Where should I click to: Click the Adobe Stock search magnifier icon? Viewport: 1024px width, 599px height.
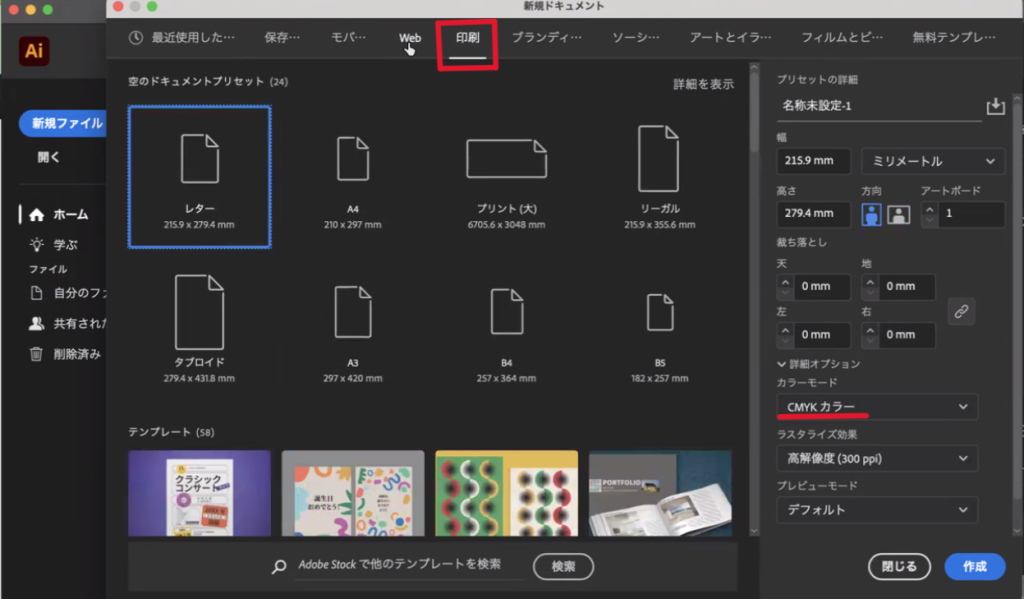tap(280, 566)
